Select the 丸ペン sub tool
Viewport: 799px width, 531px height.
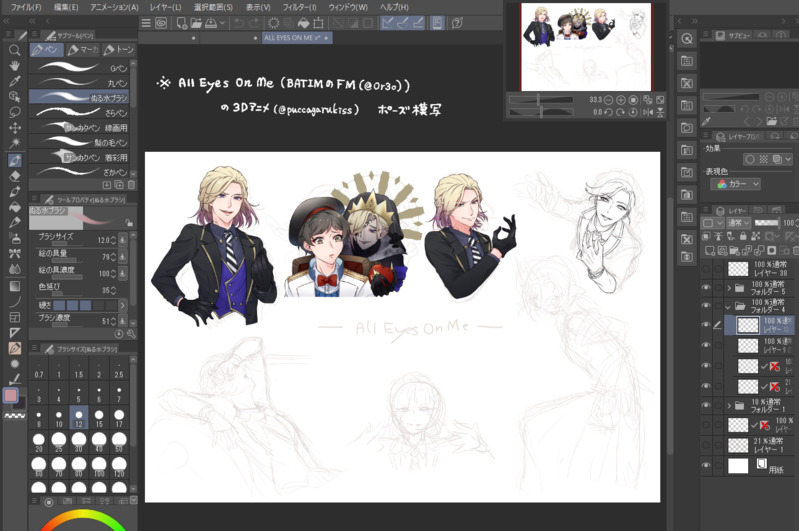(x=79, y=82)
